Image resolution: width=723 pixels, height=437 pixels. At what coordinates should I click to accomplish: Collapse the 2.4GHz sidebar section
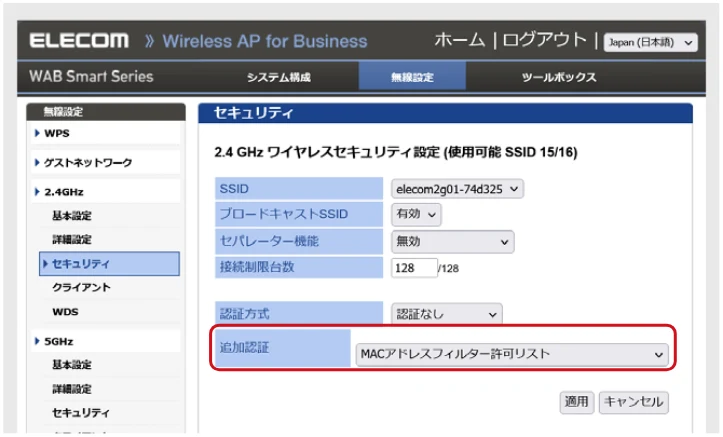pos(106,192)
